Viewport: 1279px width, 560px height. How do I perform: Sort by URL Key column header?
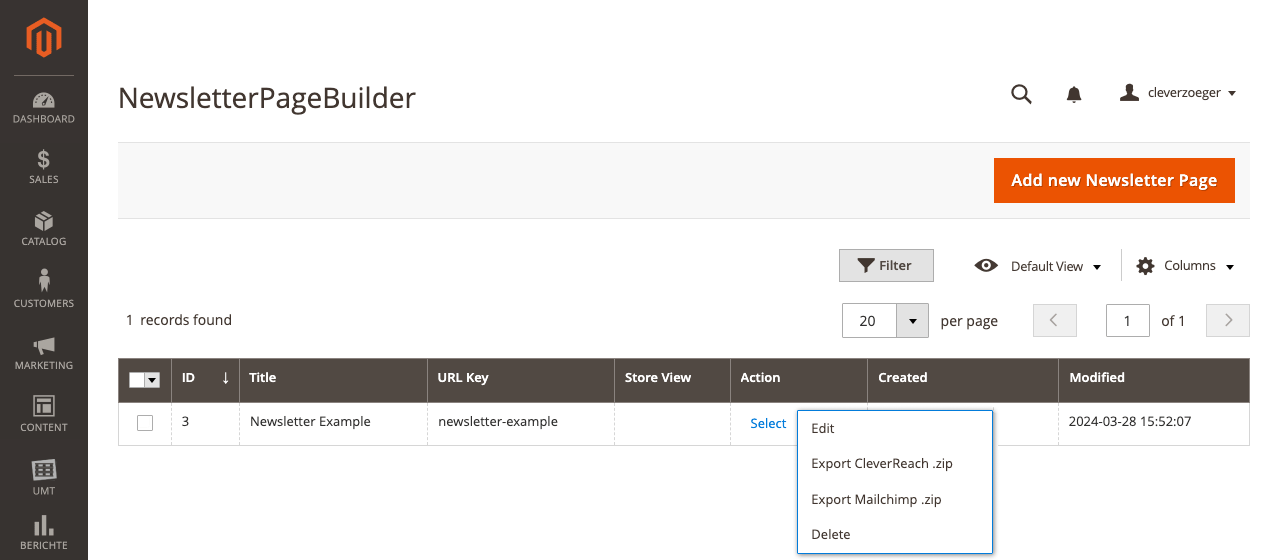(x=521, y=378)
